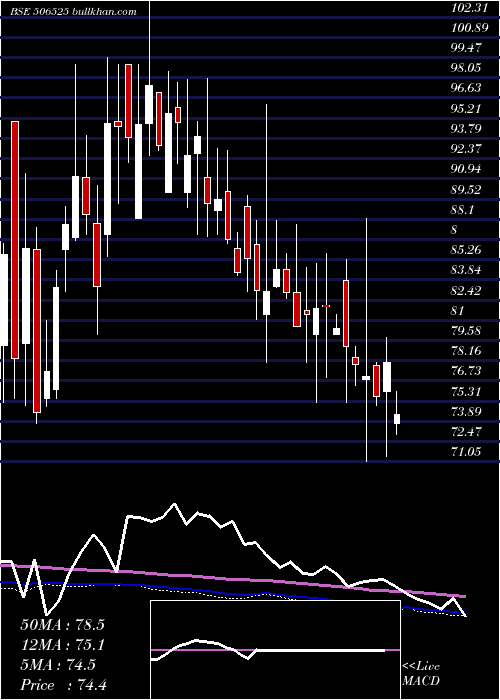Click the '<<Live MACD' label

point(421,674)
